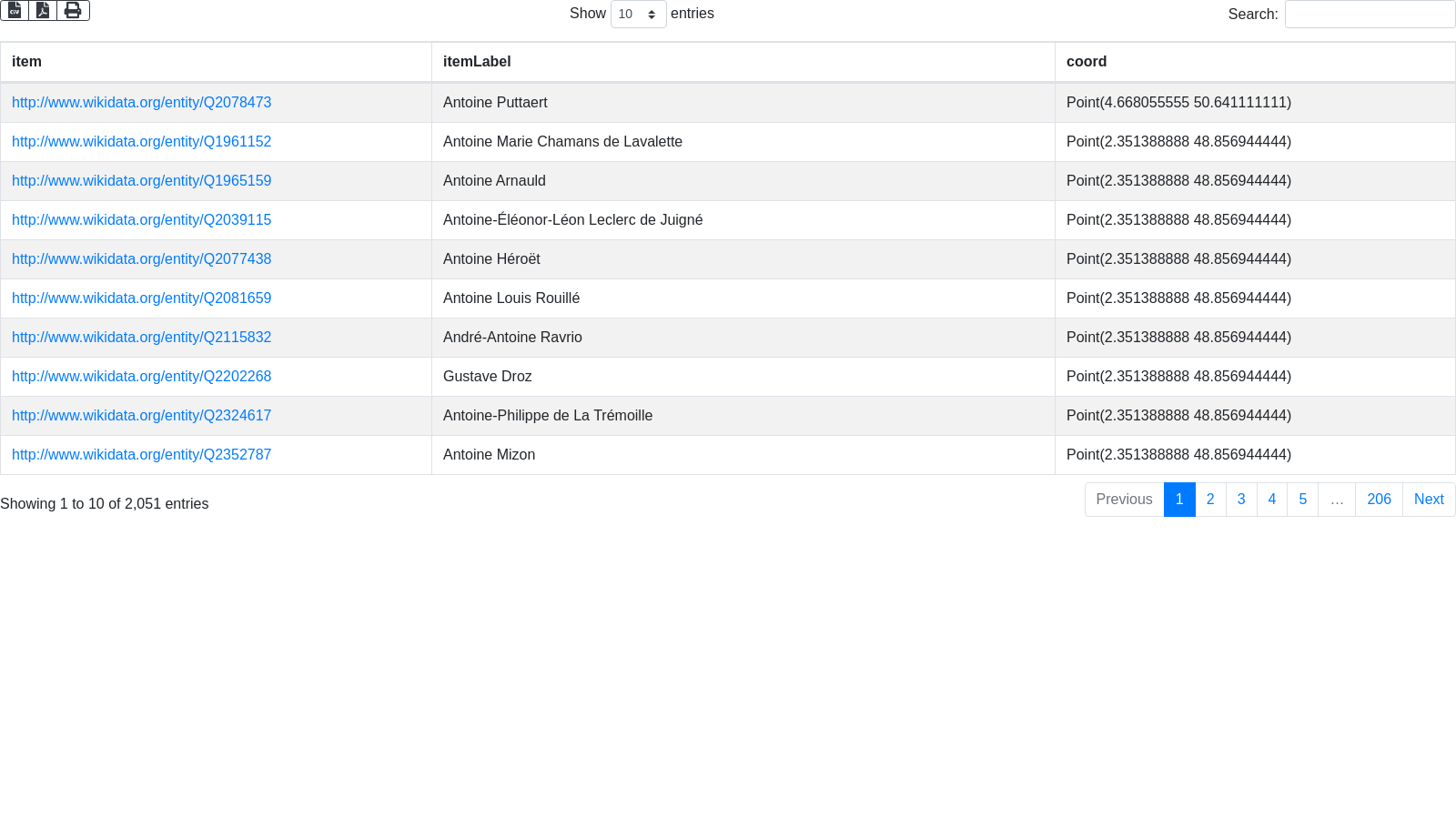
Task: Open Wikidata entity Q2078473 link
Action: click(x=141, y=103)
